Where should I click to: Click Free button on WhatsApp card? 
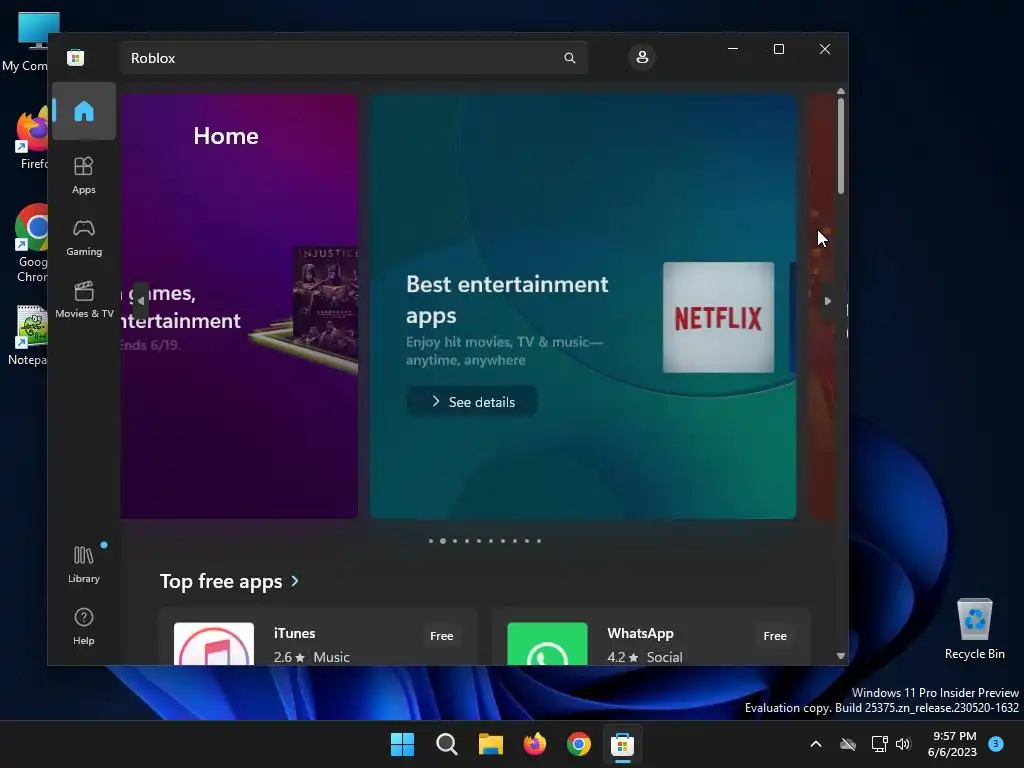tap(775, 635)
